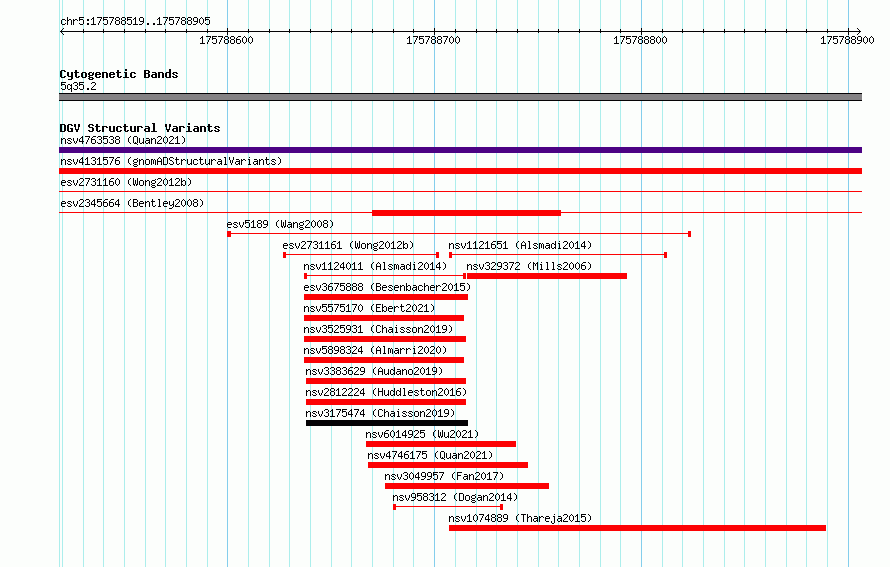Click the esv2731161 (Wong2012b) label
This screenshot has width=890, height=567.
click(349, 245)
